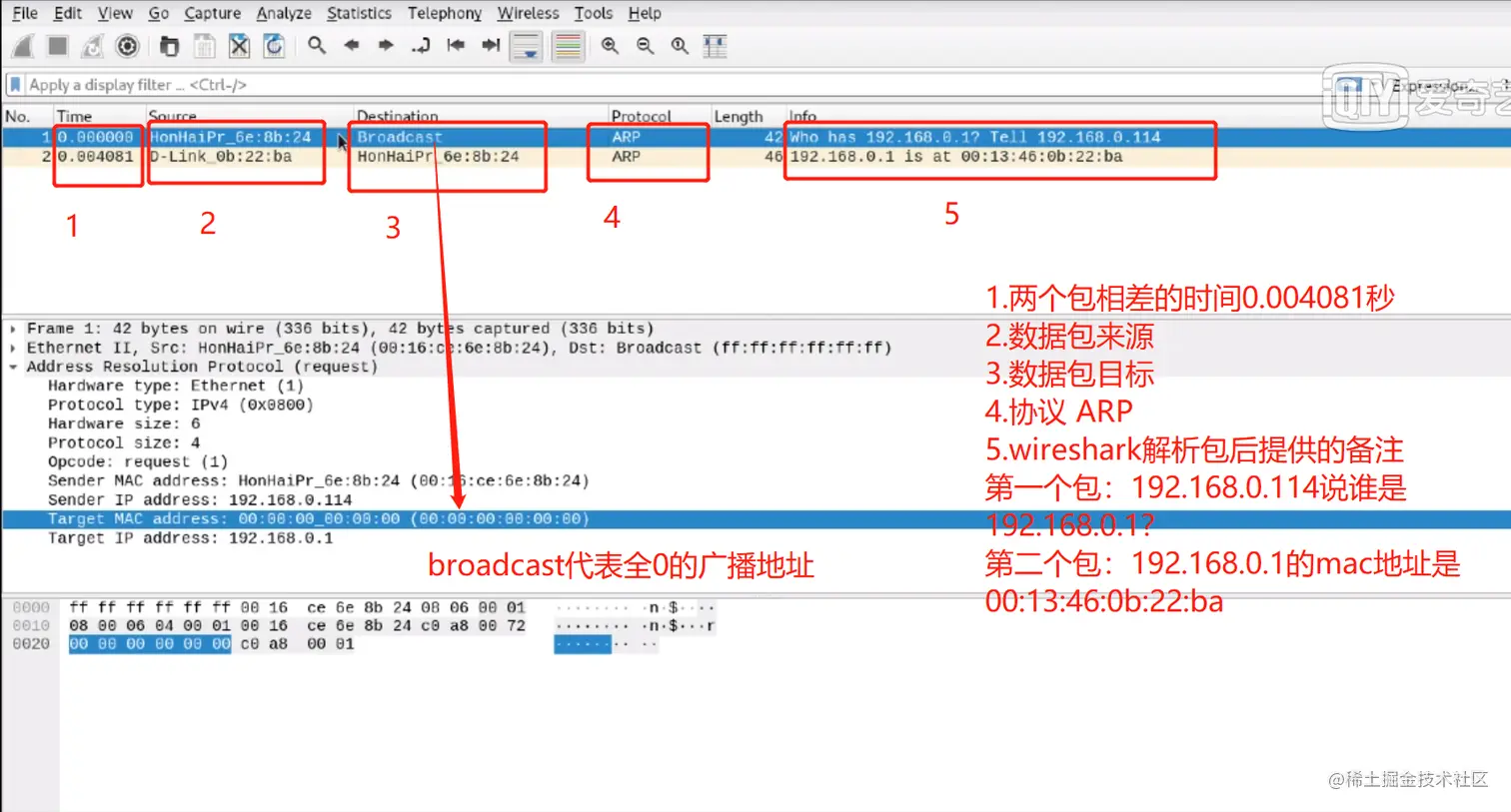1511x812 pixels.
Task: Click hex offset 0010 row bytes
Action: pyautogui.click(x=297, y=626)
